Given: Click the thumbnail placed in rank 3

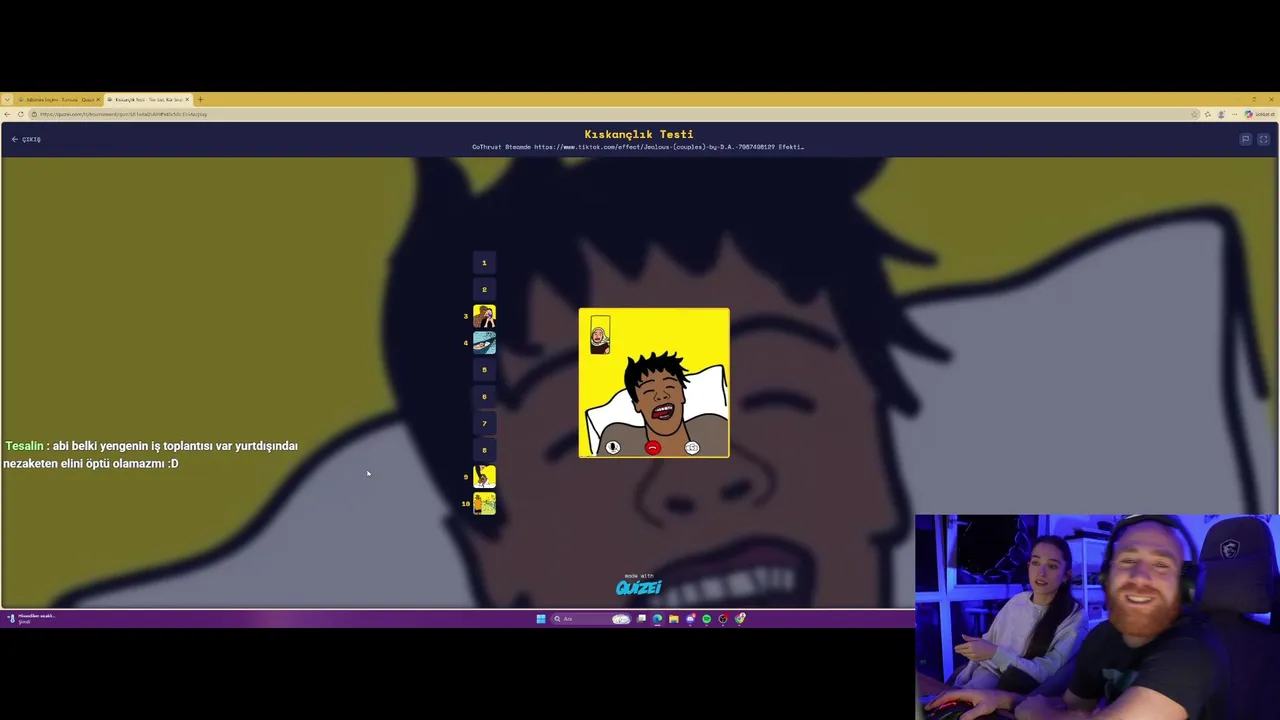Looking at the screenshot, I should click(x=484, y=316).
